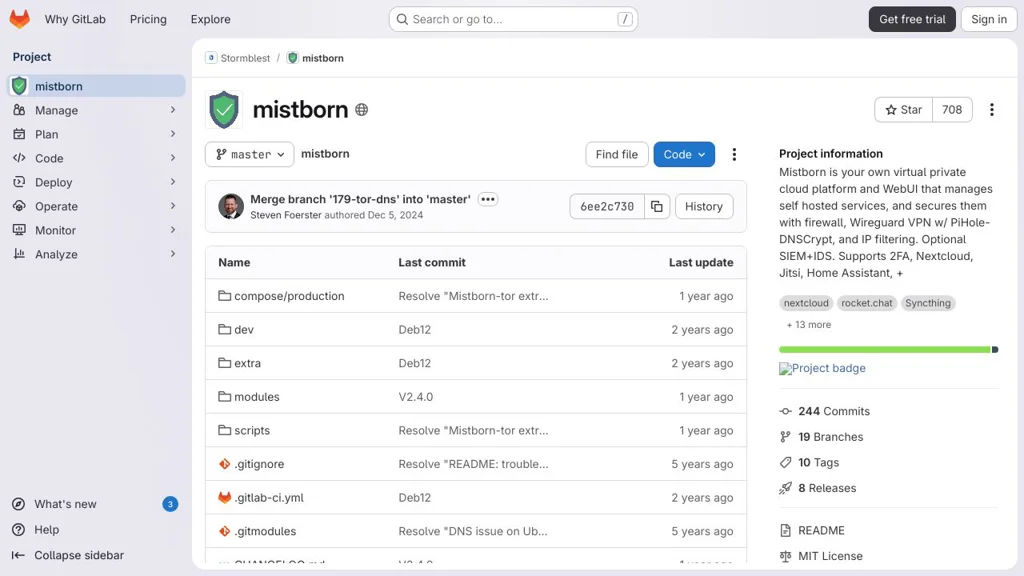This screenshot has width=1024, height=576.
Task: Click the extra folder icon
Action: tap(225, 363)
